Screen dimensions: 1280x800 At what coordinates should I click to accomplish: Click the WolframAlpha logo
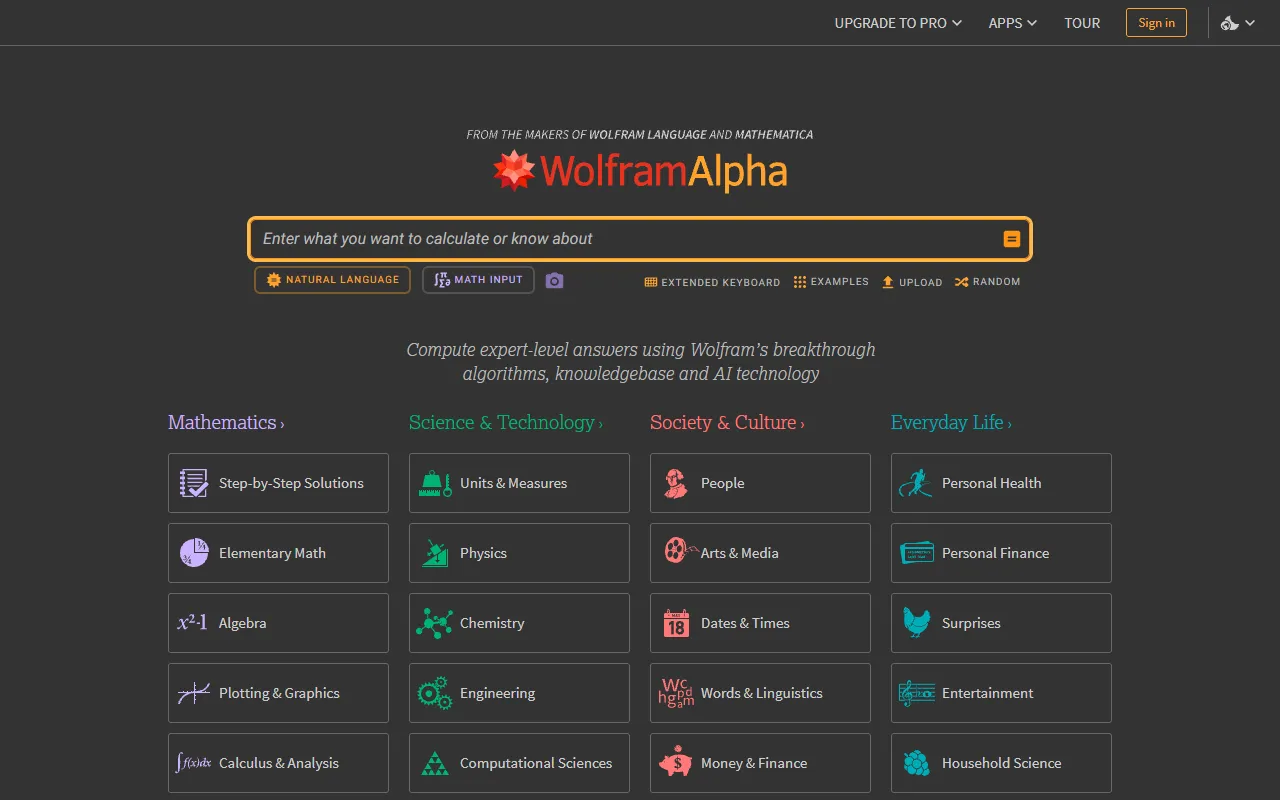640,172
